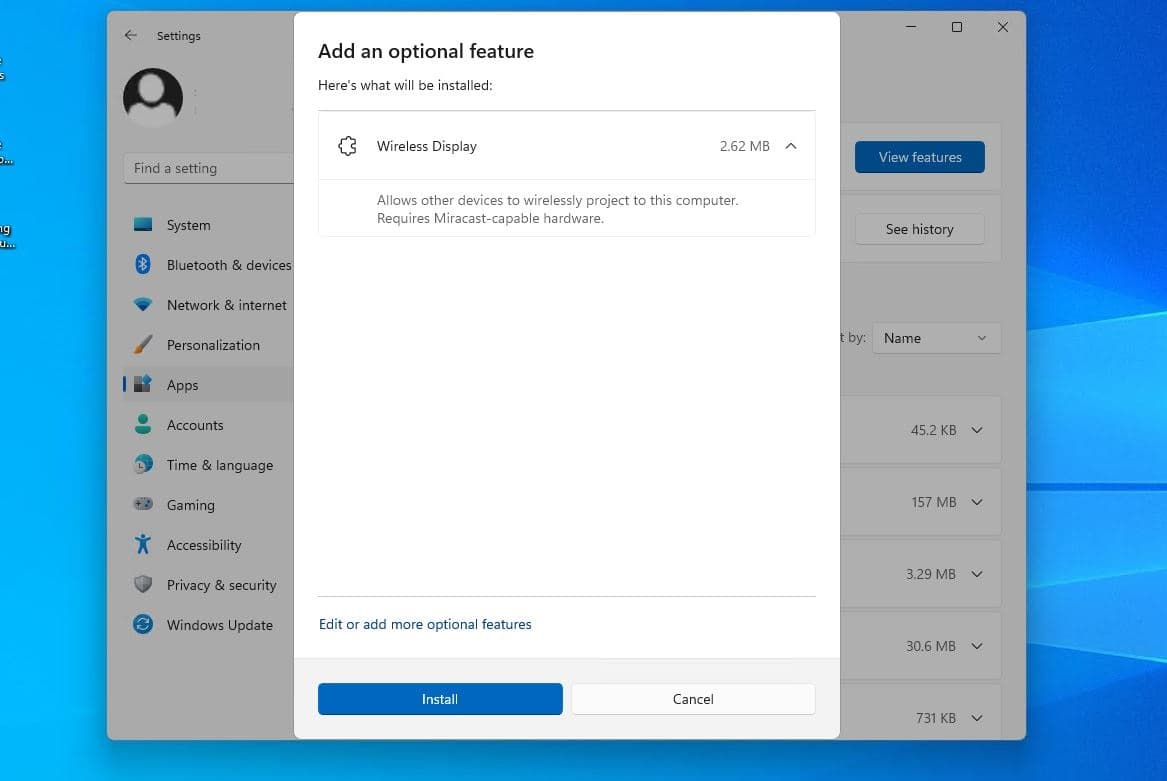Click the Windows Update sync icon
This screenshot has width=1167, height=781.
click(x=143, y=625)
